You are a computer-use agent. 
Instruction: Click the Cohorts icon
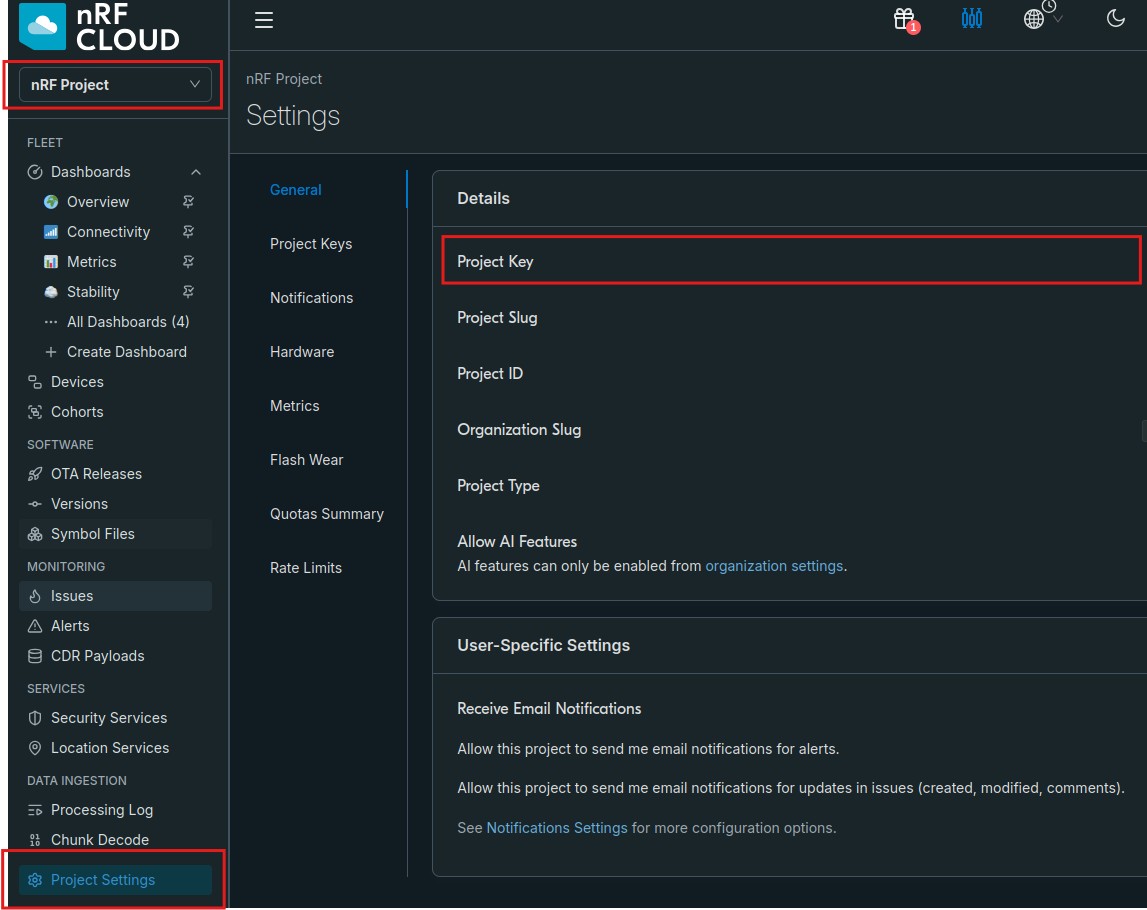34,412
